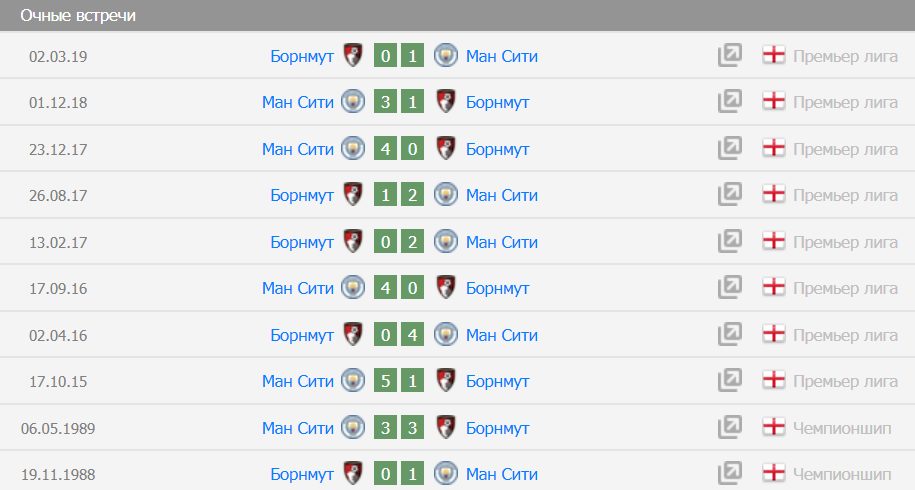
Task: Click Чемпионшип link for 19.11.1988 match
Action: tap(841, 474)
